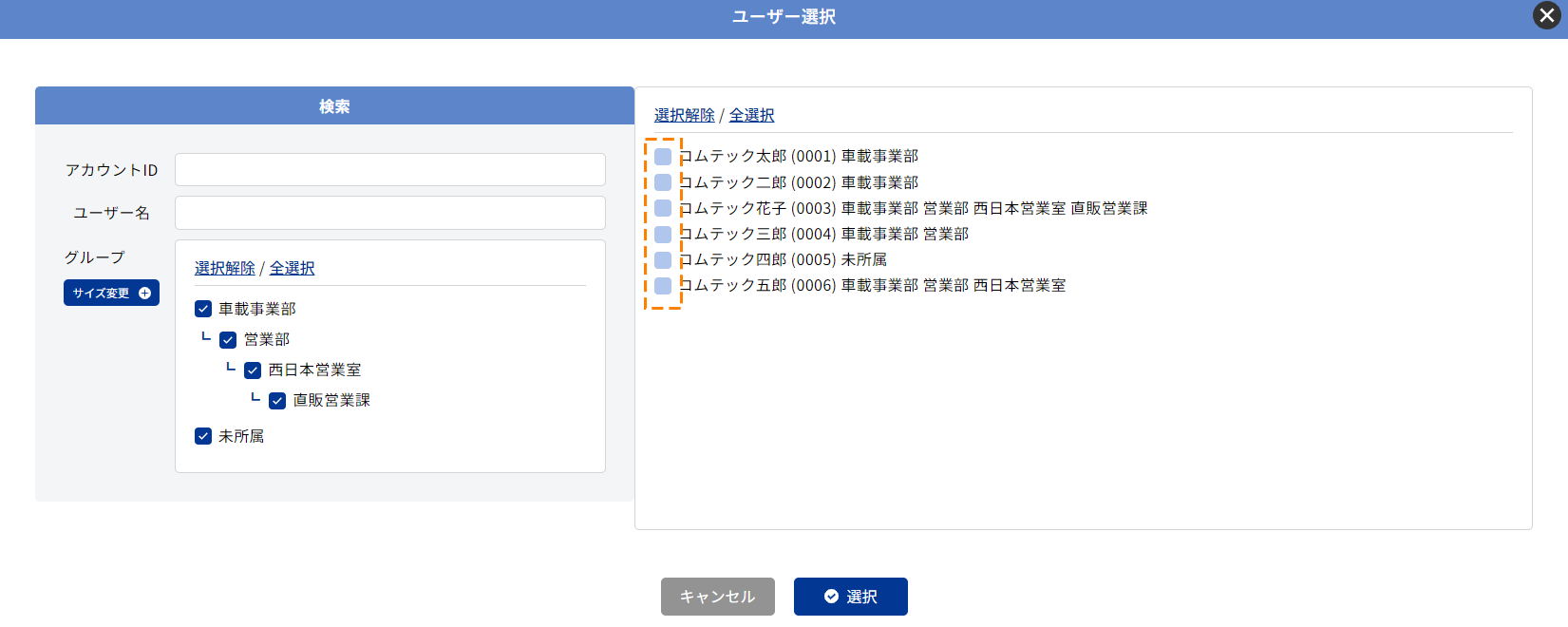Viewport: 1568px width, 627px height.
Task: Click the ユーザー選択 dialog title
Action: pyautogui.click(x=784, y=17)
